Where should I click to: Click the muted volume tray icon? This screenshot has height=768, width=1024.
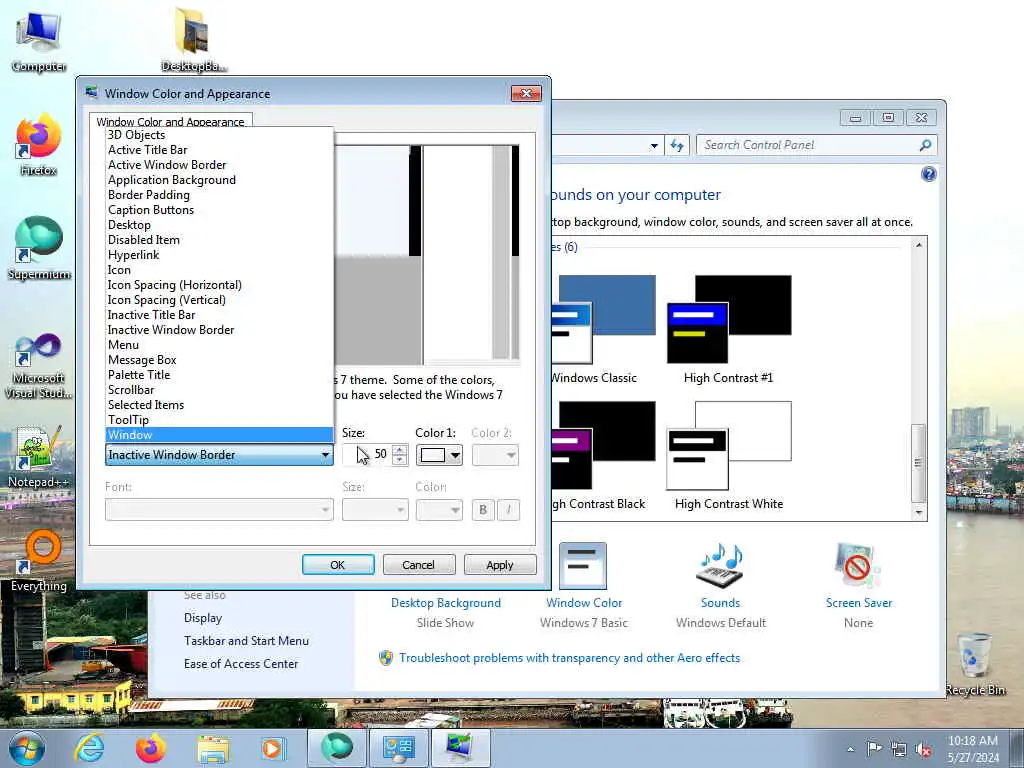[923, 749]
